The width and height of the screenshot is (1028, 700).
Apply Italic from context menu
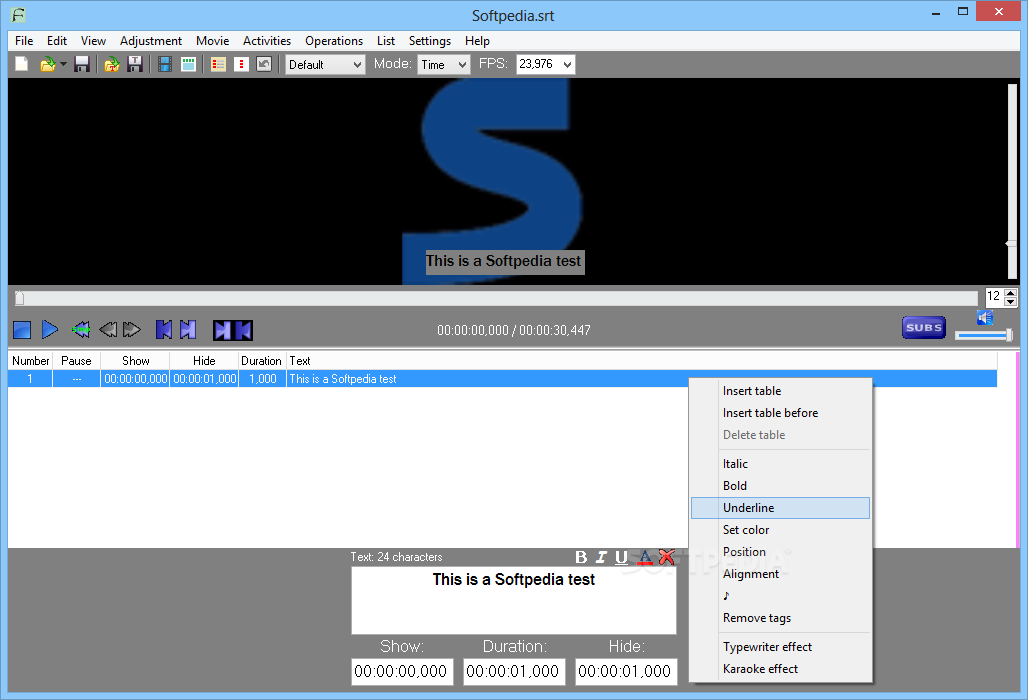780,463
